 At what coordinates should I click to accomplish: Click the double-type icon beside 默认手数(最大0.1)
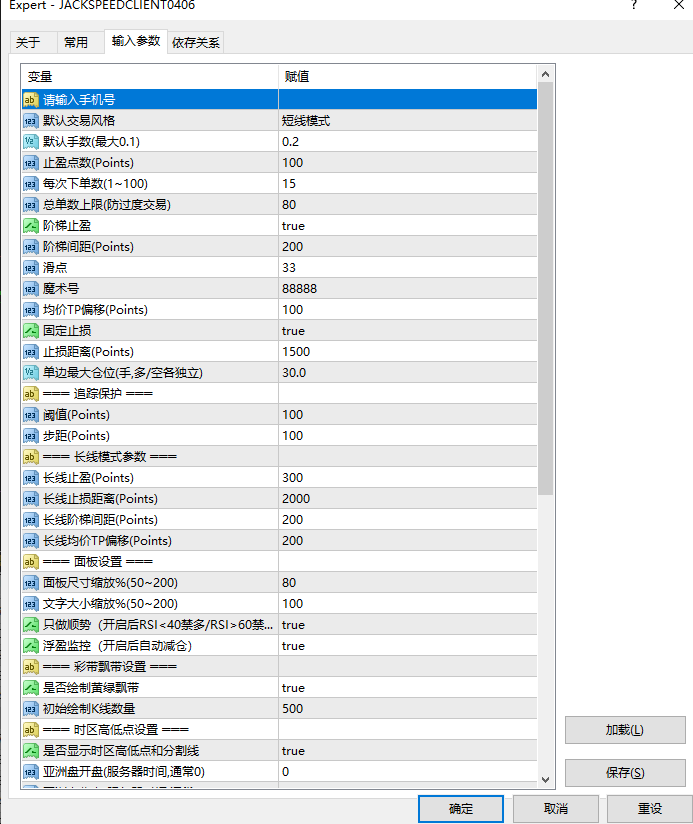click(x=30, y=141)
